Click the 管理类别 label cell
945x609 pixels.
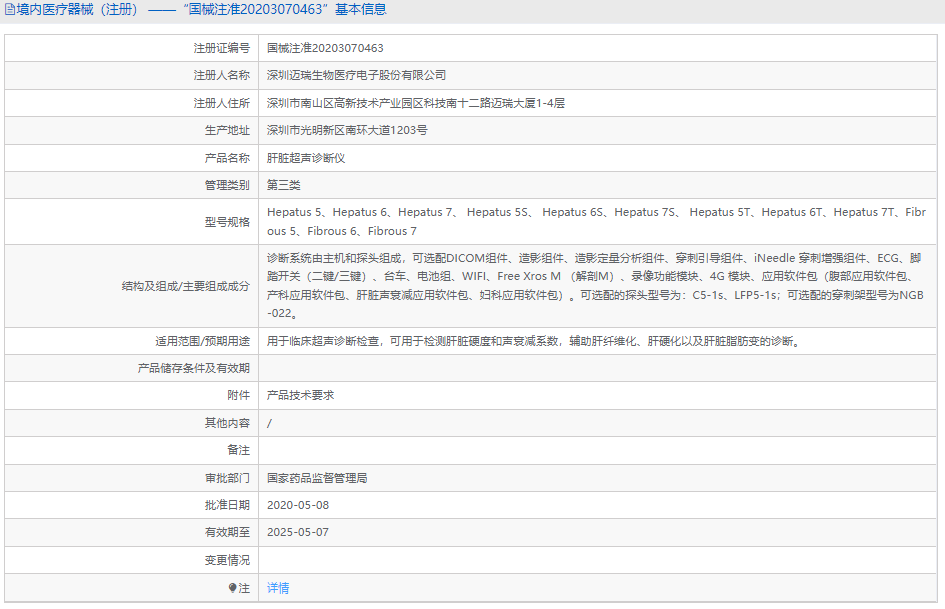(131, 185)
